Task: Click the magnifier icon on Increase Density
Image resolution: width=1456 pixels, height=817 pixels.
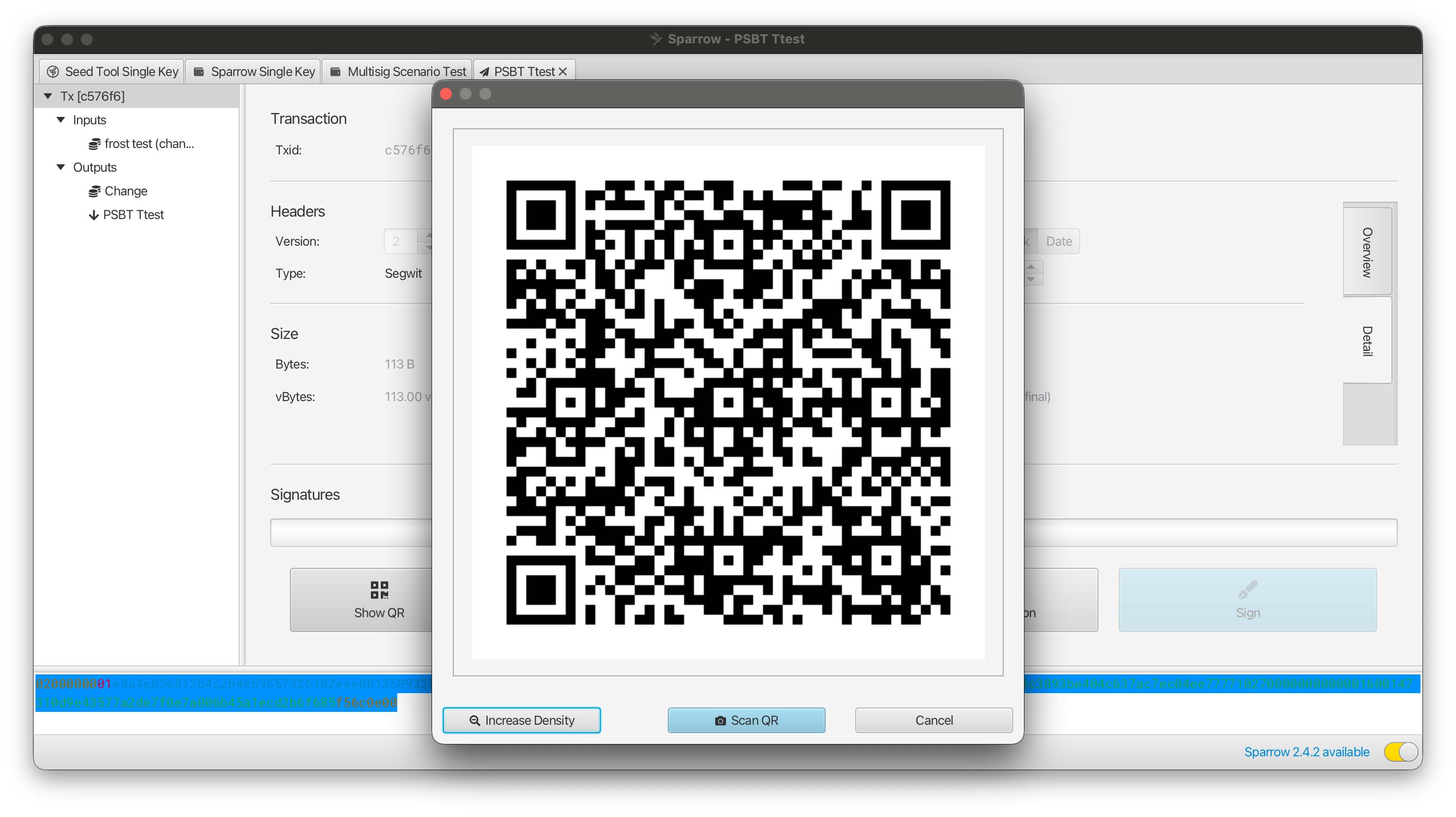Action: 475,720
